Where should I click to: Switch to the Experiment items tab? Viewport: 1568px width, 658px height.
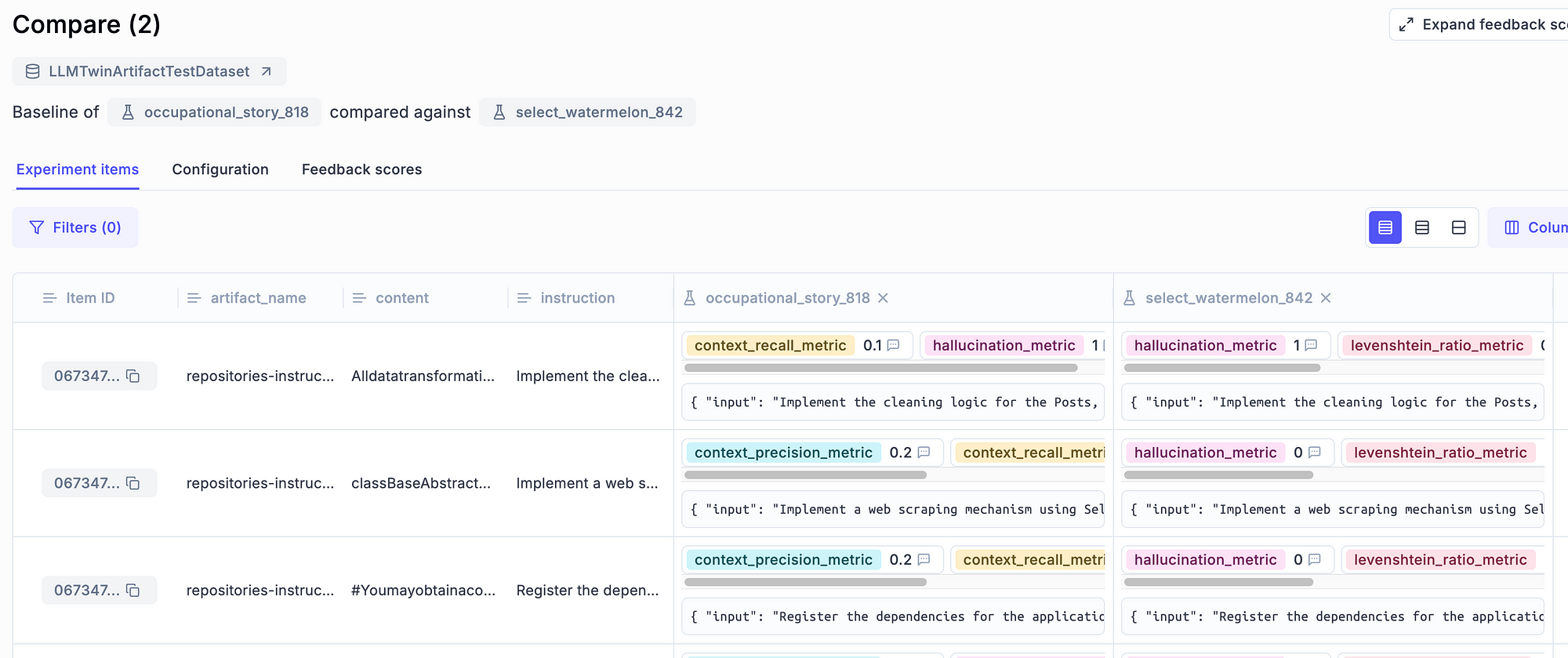tap(78, 169)
